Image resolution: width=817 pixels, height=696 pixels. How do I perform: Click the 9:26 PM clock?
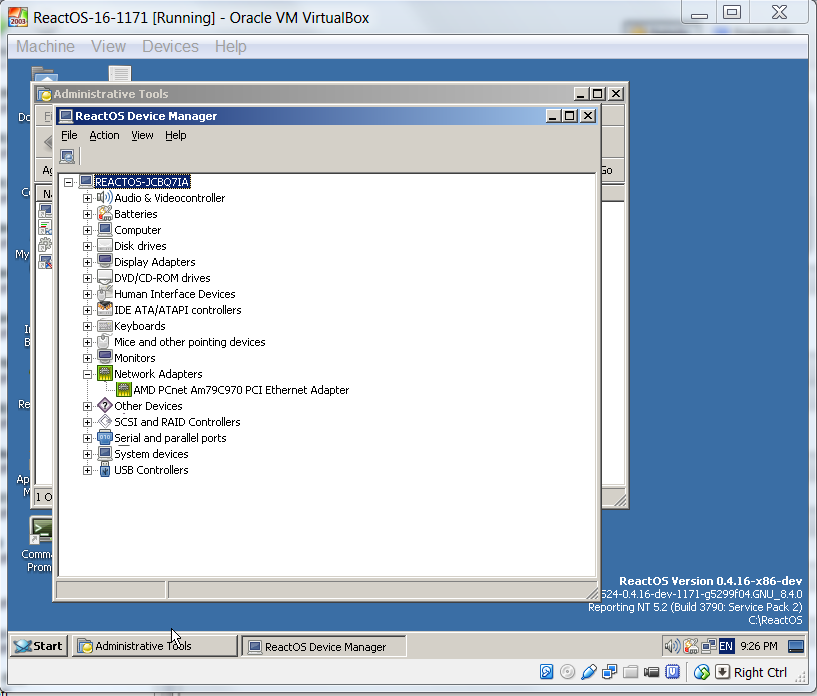pos(759,647)
